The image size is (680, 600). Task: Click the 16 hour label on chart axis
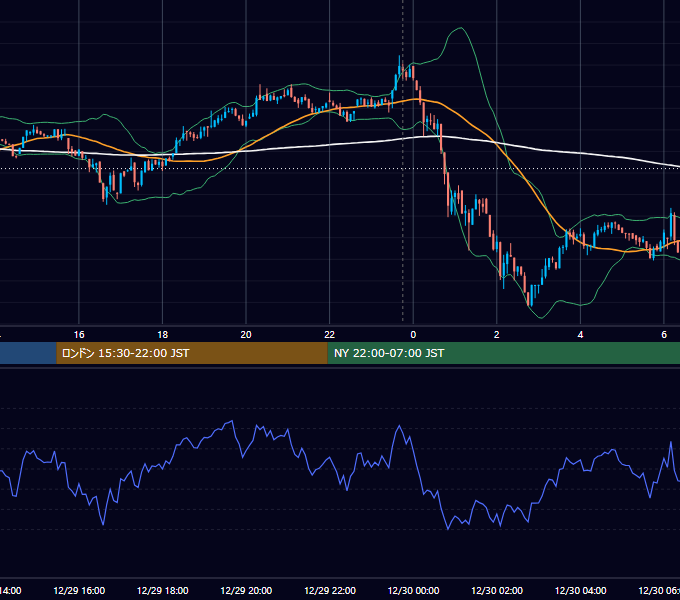[79, 335]
